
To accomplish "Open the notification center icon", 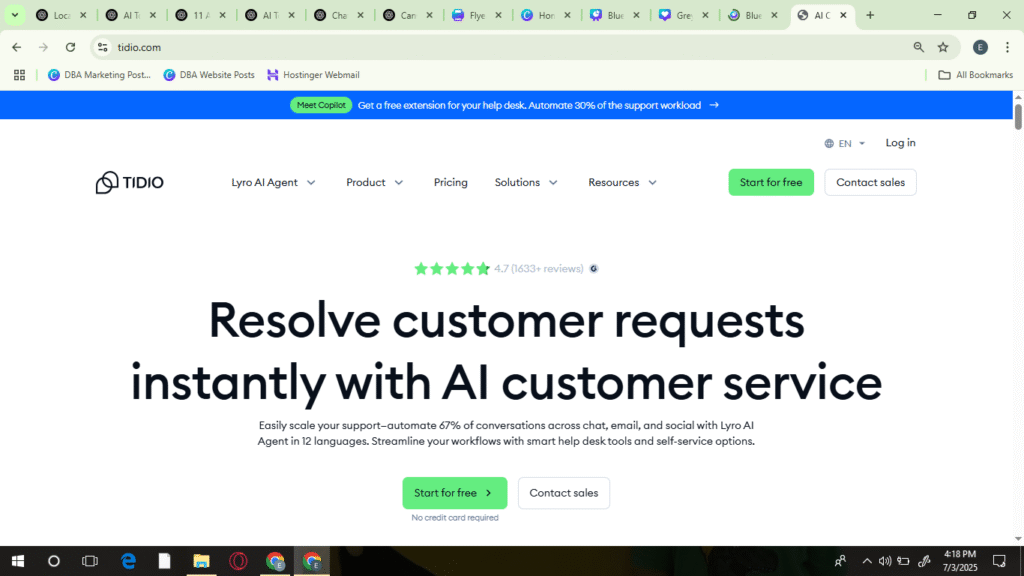I will click(x=999, y=561).
